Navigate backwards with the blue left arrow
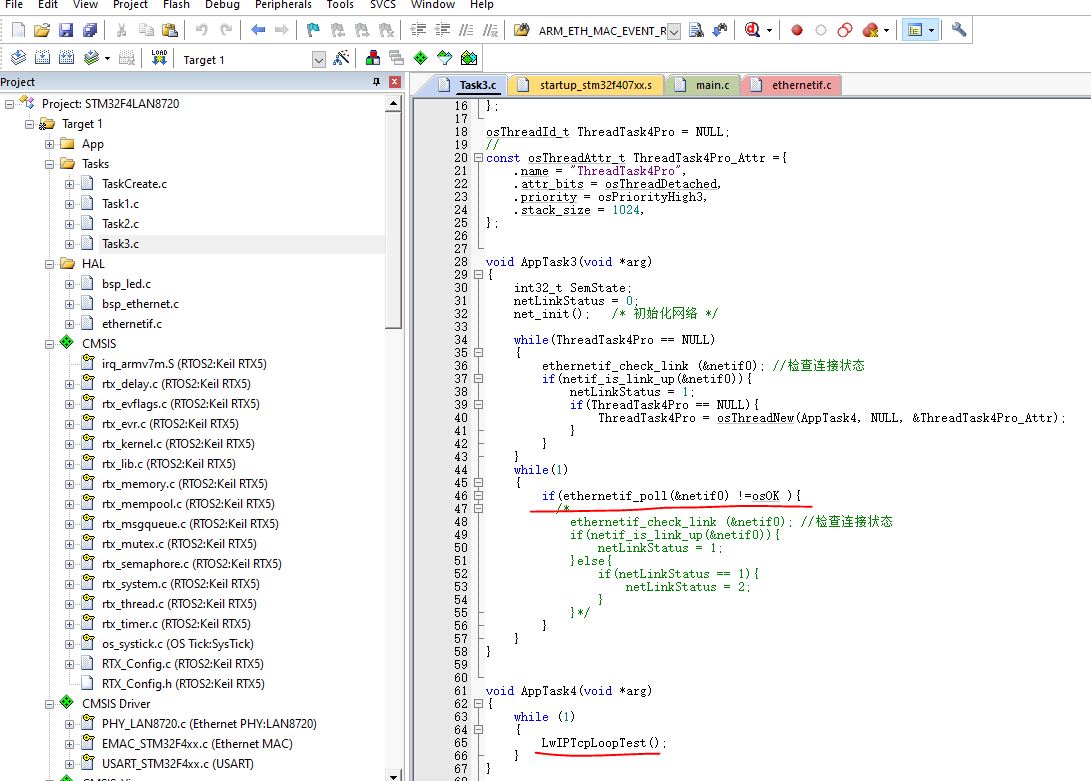Viewport: 1091px width, 781px height. point(258,30)
